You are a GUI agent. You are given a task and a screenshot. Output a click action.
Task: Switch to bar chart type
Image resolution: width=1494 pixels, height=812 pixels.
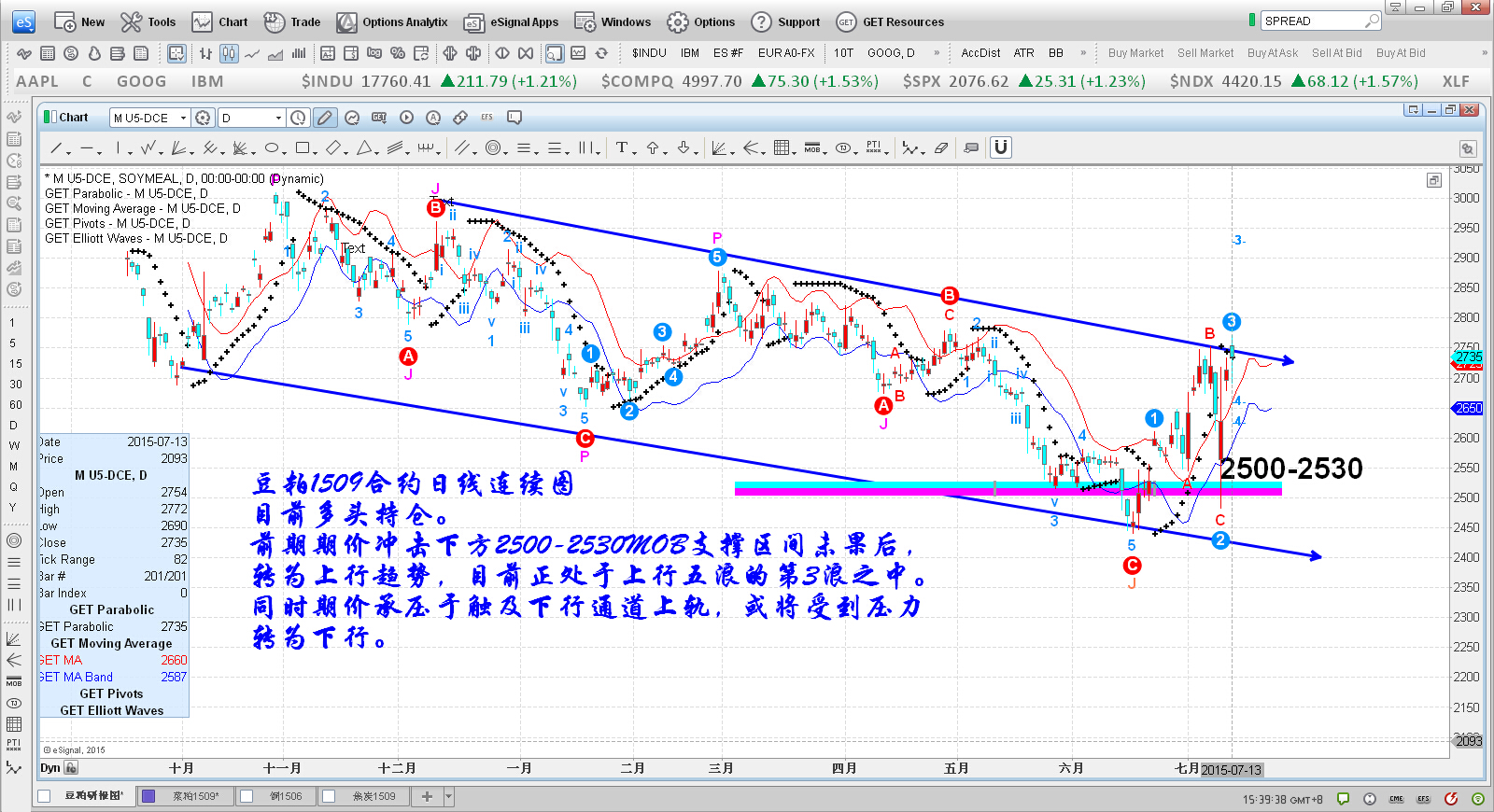tap(205, 53)
